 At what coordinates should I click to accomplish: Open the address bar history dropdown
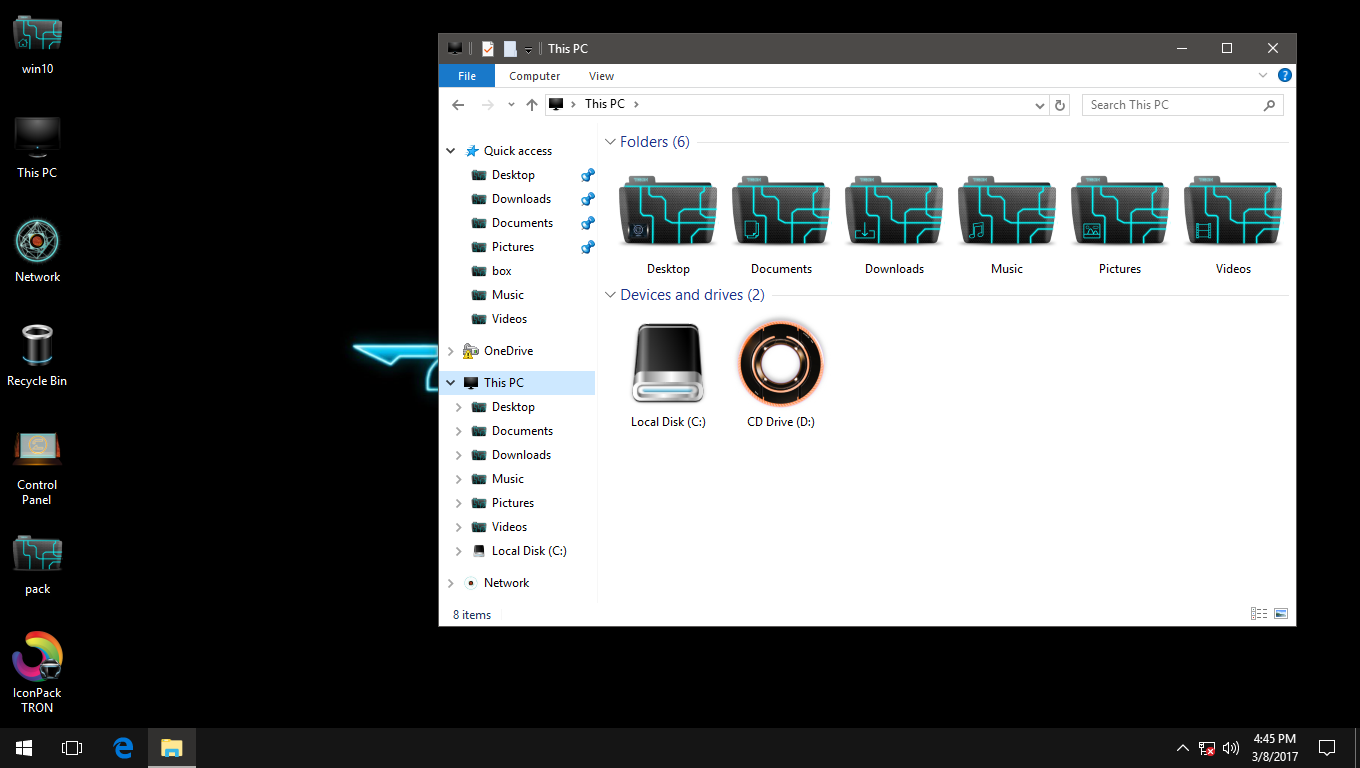tap(1041, 104)
